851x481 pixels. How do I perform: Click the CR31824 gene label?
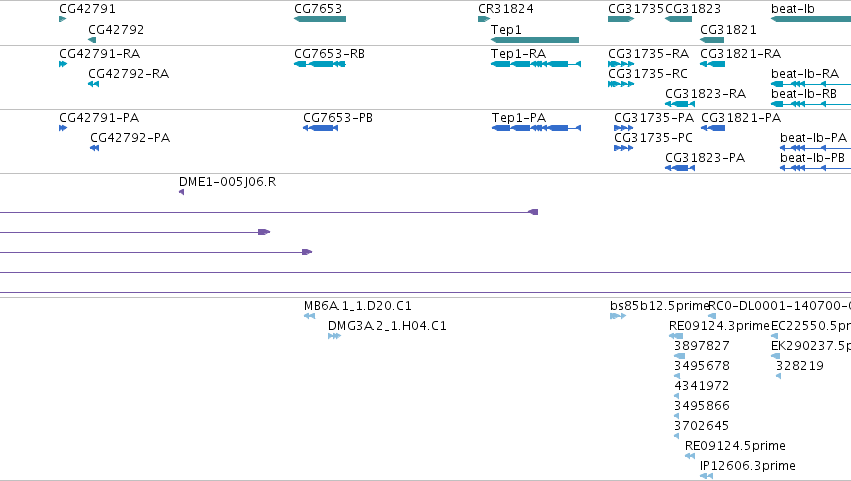click(x=506, y=9)
